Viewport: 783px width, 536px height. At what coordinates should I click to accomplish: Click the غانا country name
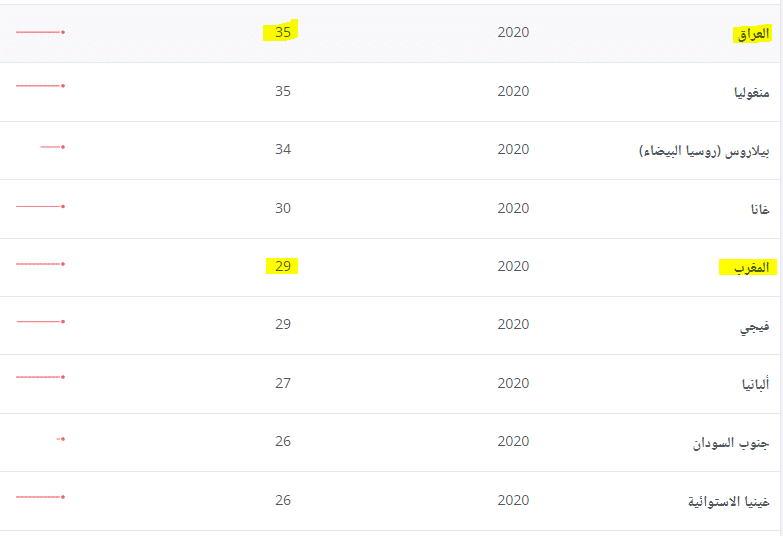pyautogui.click(x=759, y=208)
